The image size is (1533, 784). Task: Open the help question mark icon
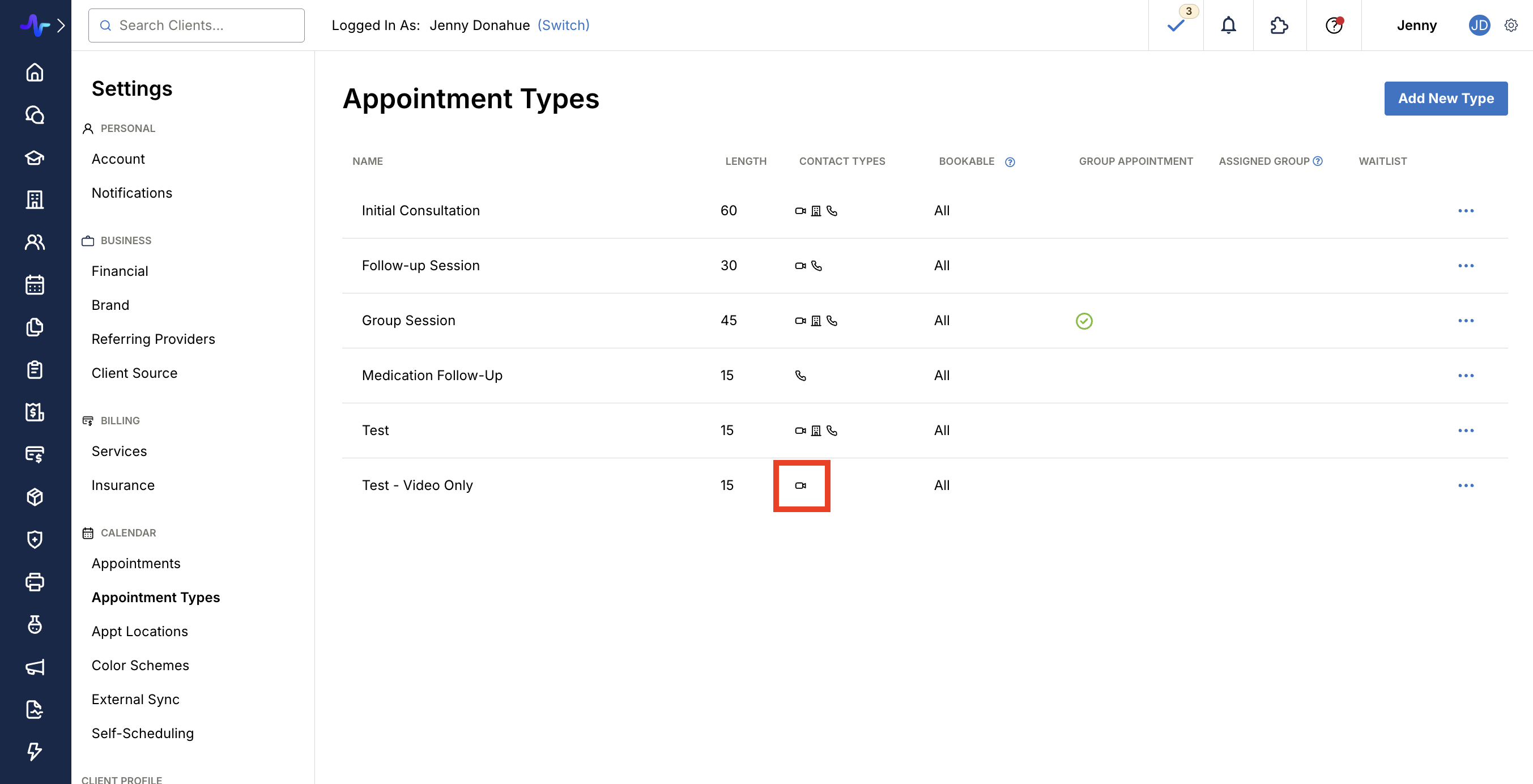click(1334, 25)
